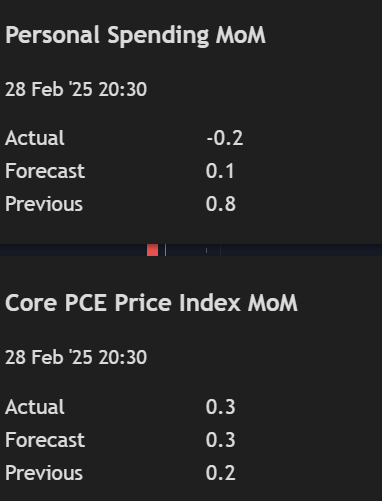Click the red square event marker
This screenshot has height=501, width=382.
coord(152,250)
